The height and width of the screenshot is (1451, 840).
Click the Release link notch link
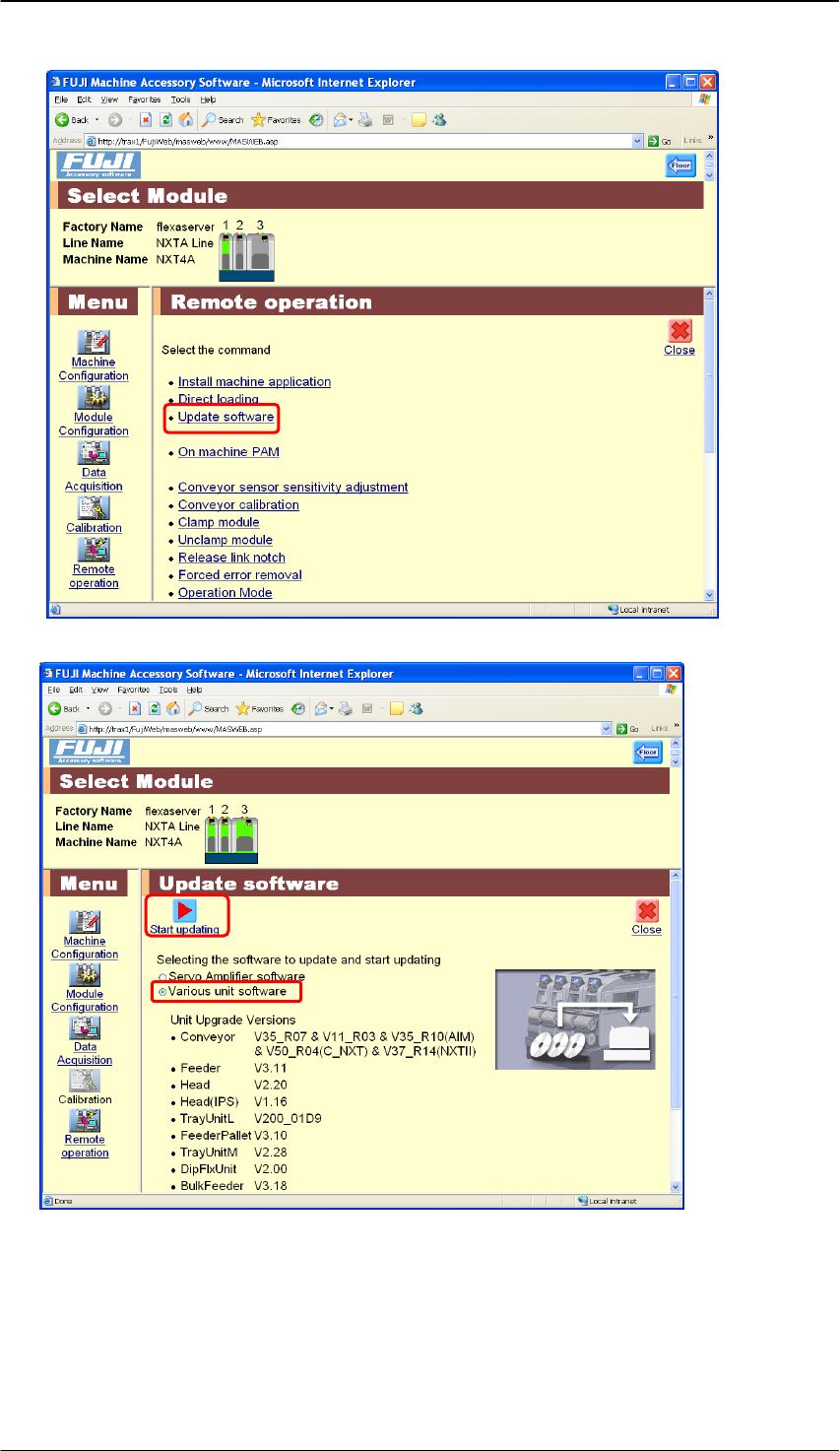coord(231,558)
